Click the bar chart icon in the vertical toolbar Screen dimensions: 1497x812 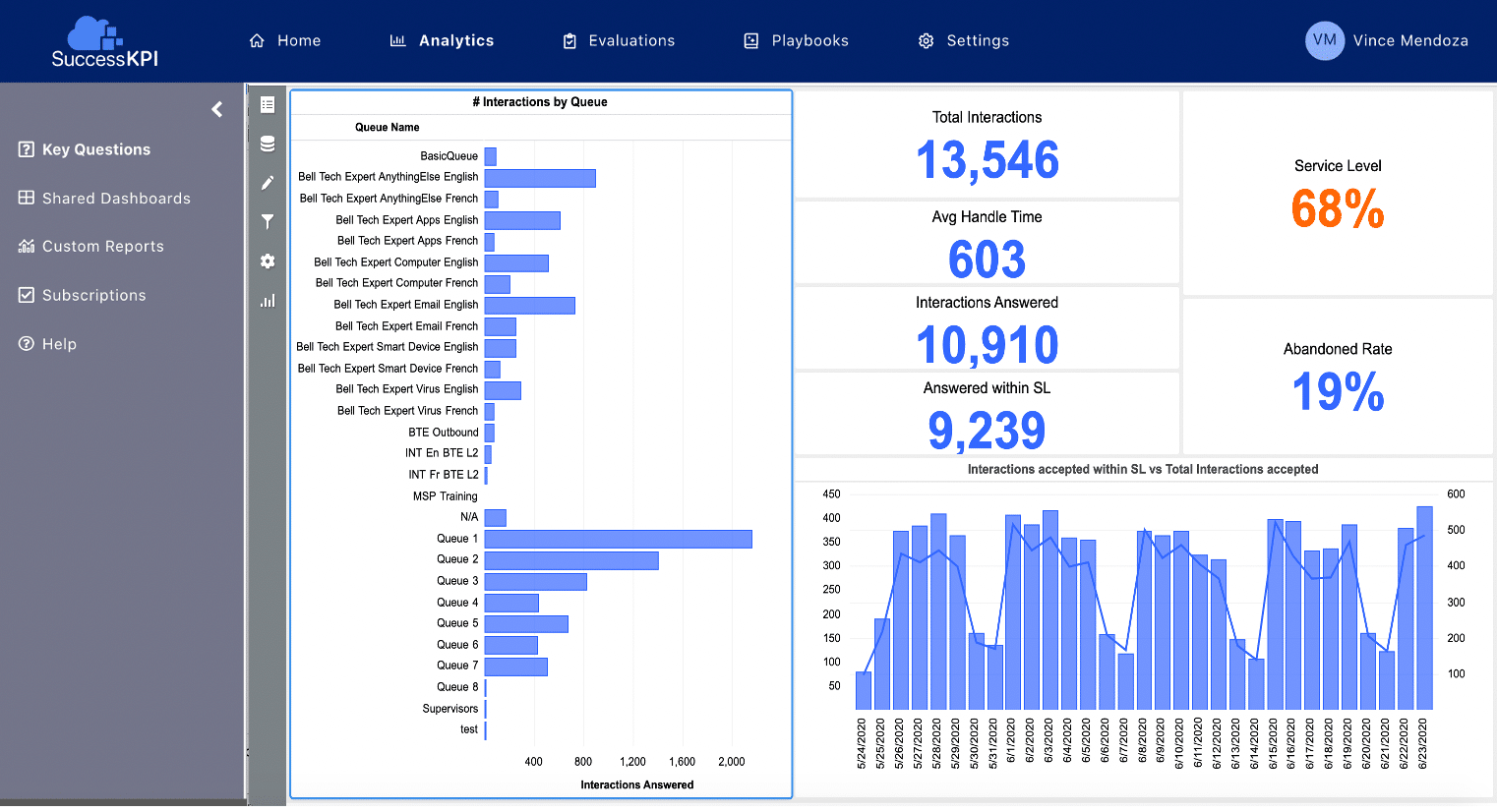pyautogui.click(x=267, y=301)
